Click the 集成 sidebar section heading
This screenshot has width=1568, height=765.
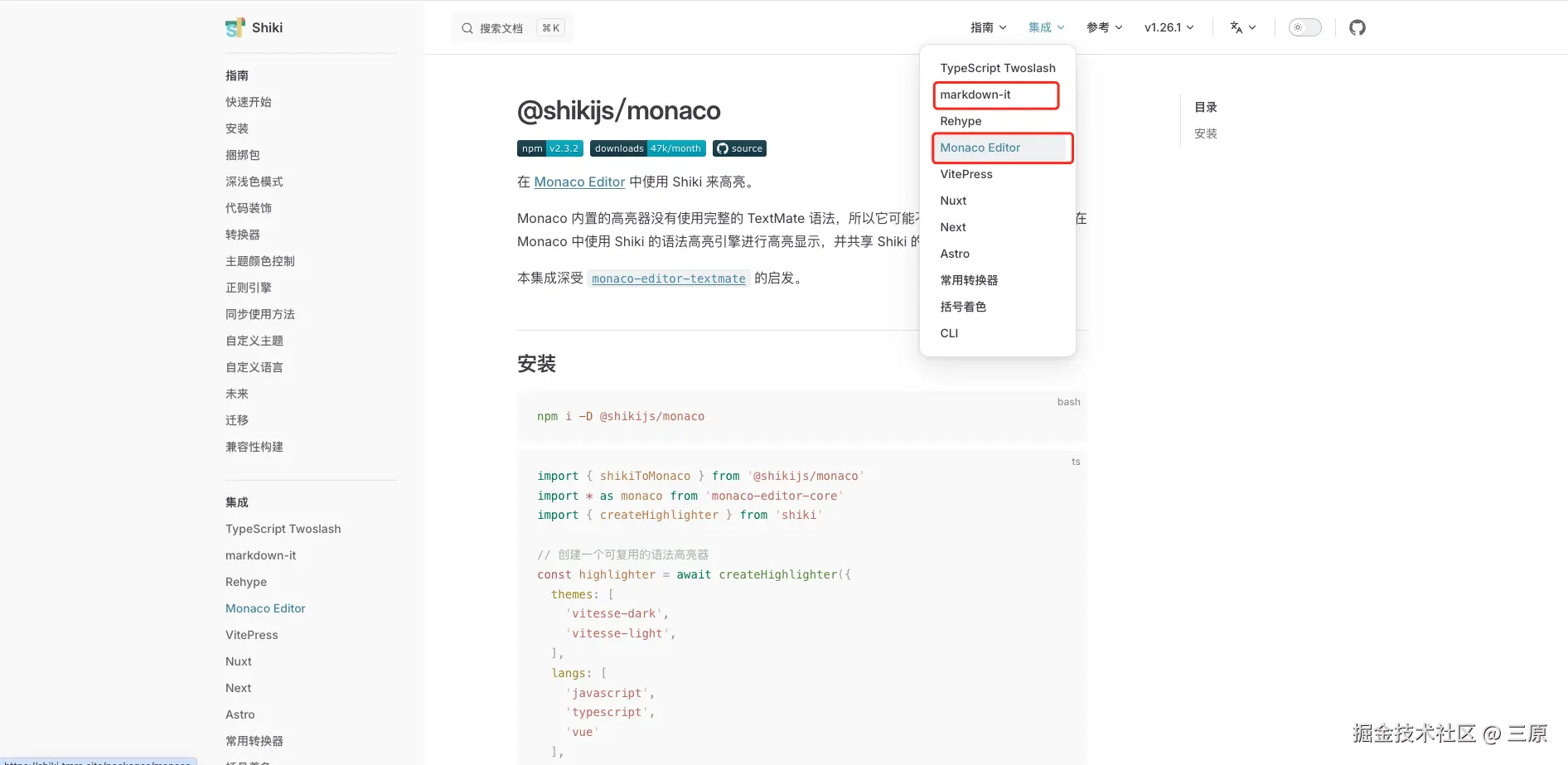(x=237, y=502)
